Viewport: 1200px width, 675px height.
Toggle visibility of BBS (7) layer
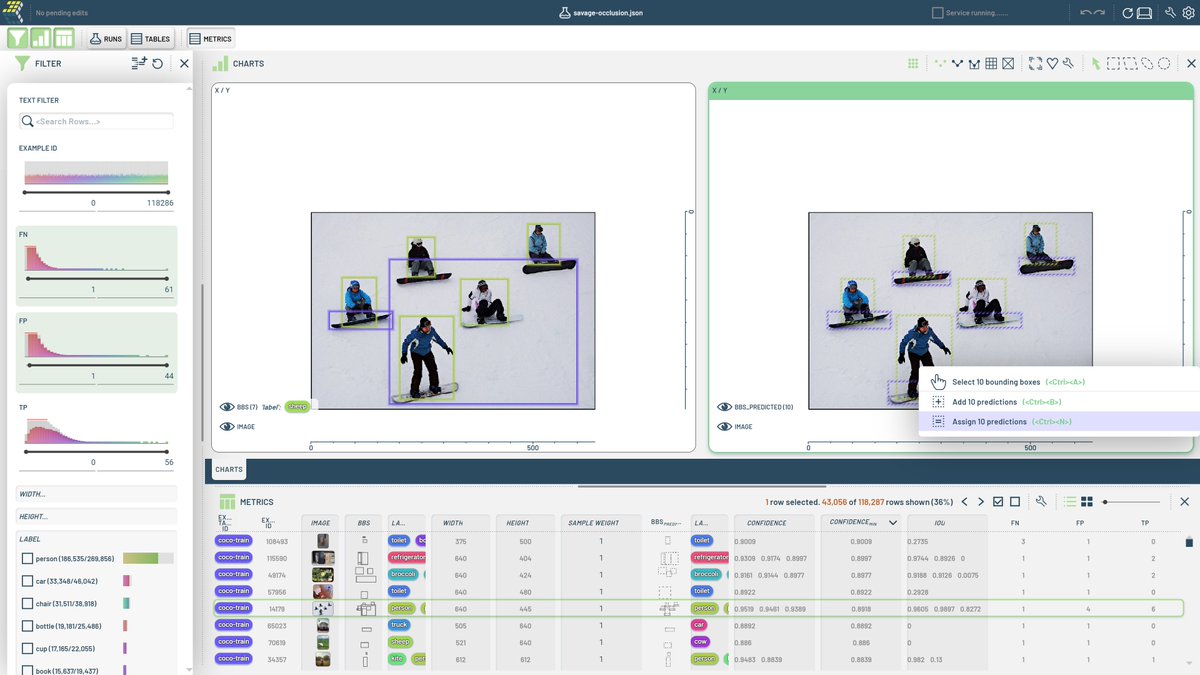226,407
